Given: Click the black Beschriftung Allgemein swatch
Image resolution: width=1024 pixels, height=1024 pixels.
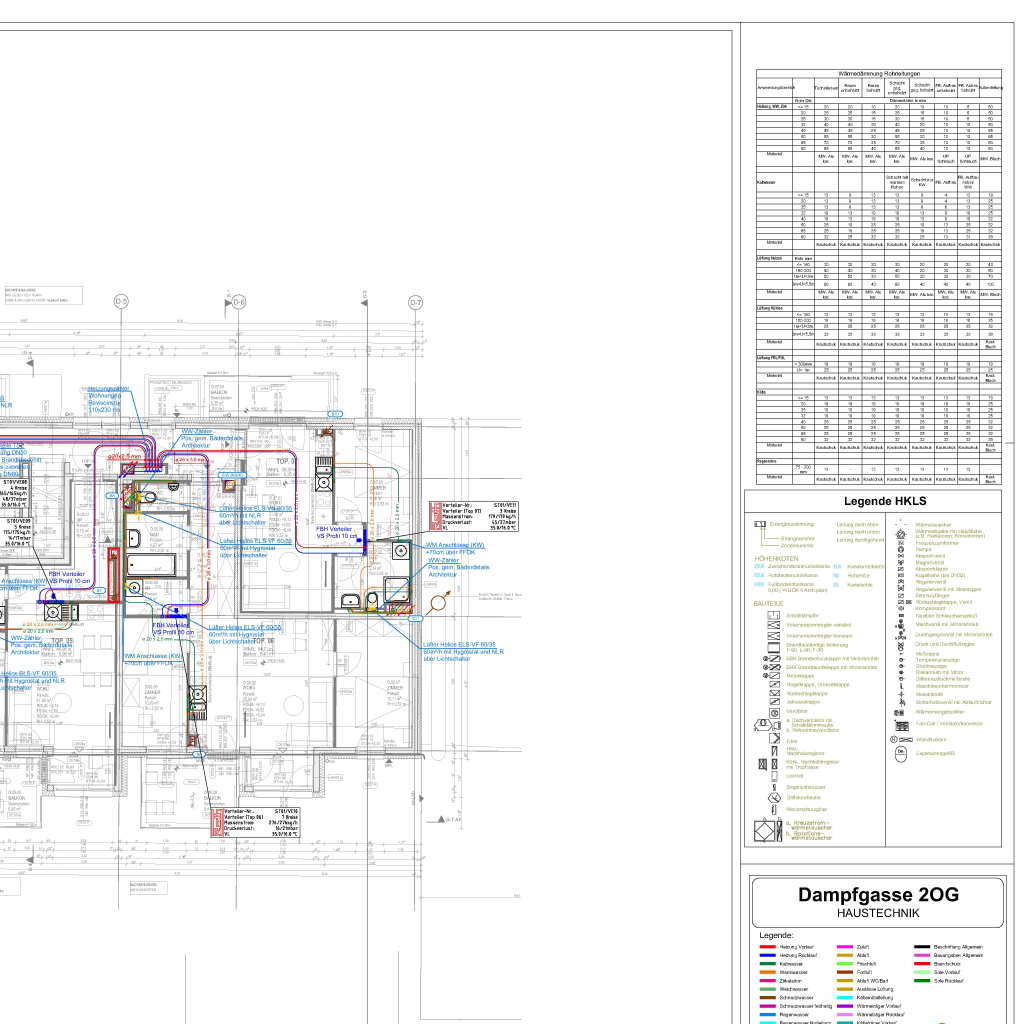Looking at the screenshot, I should [x=921, y=946].
